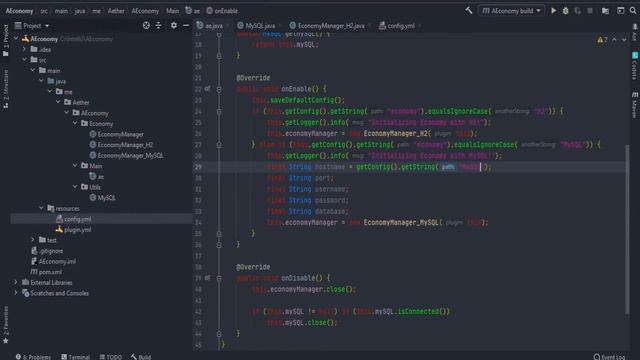Image resolution: width=640 pixels, height=360 pixels.
Task: Open the Project Structure folder icon
Action: [605, 11]
